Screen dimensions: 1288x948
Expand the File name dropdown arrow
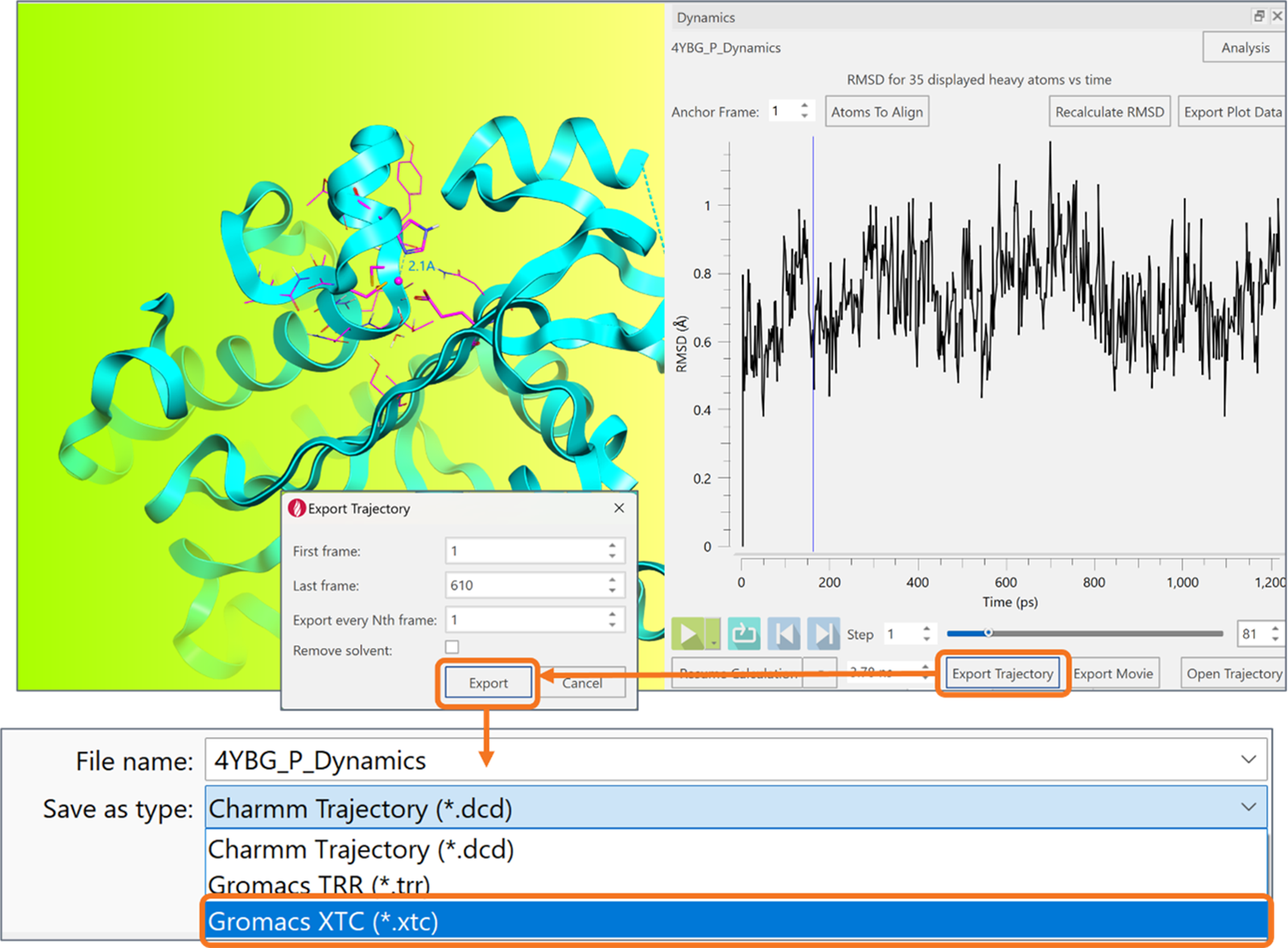(x=1248, y=760)
